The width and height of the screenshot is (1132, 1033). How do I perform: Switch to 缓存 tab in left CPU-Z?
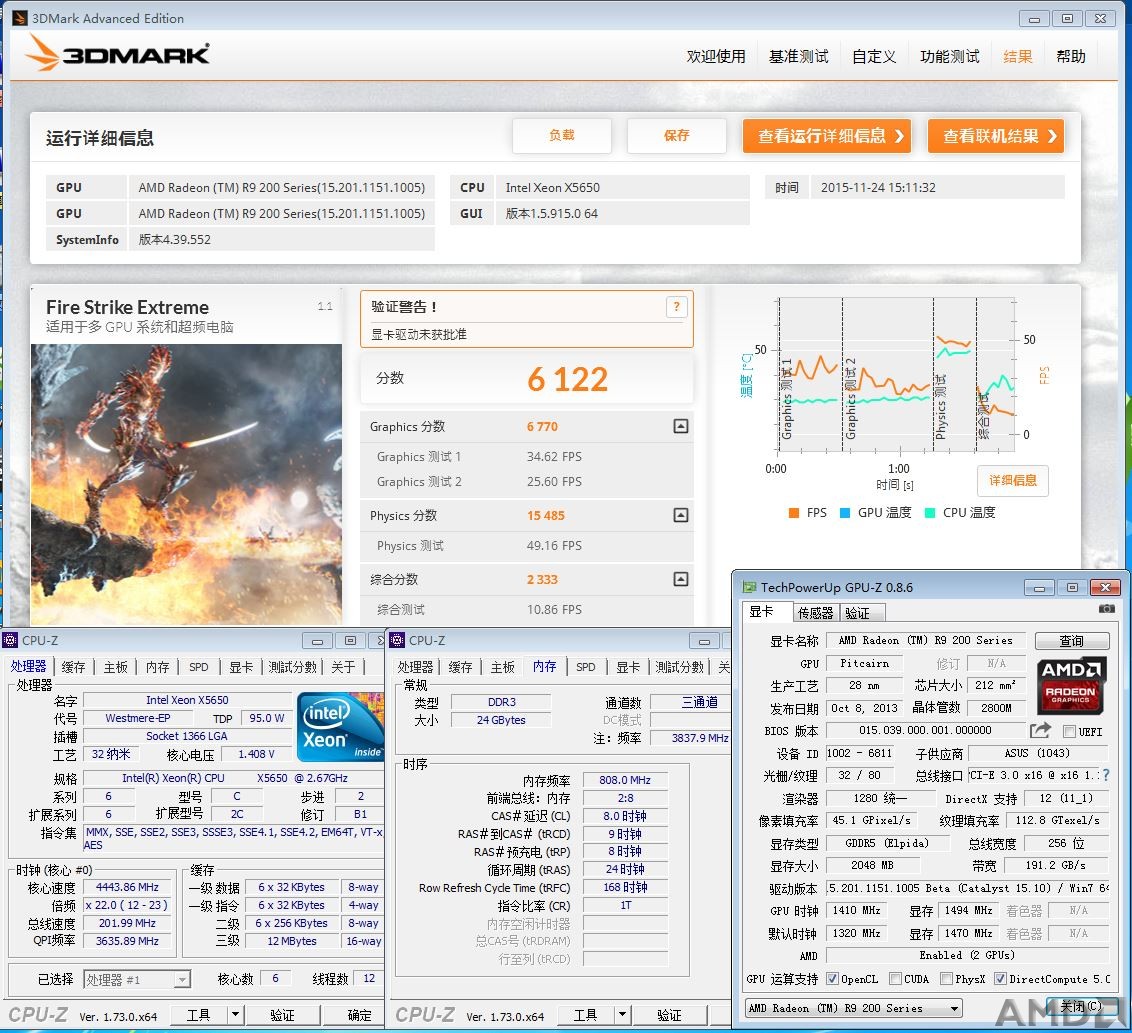[74, 667]
